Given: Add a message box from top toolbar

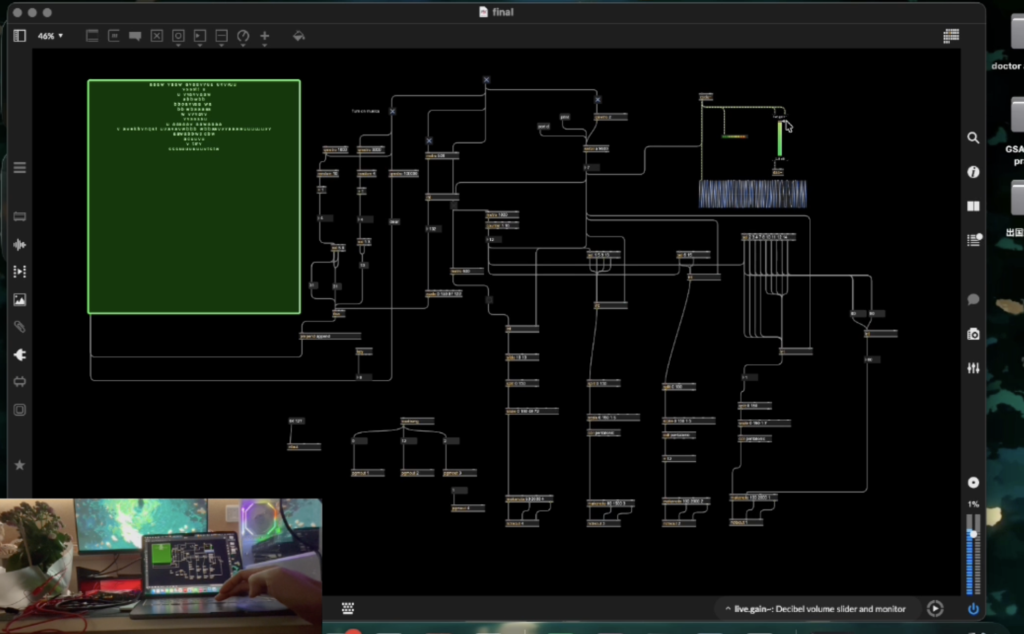Looking at the screenshot, I should tap(114, 36).
